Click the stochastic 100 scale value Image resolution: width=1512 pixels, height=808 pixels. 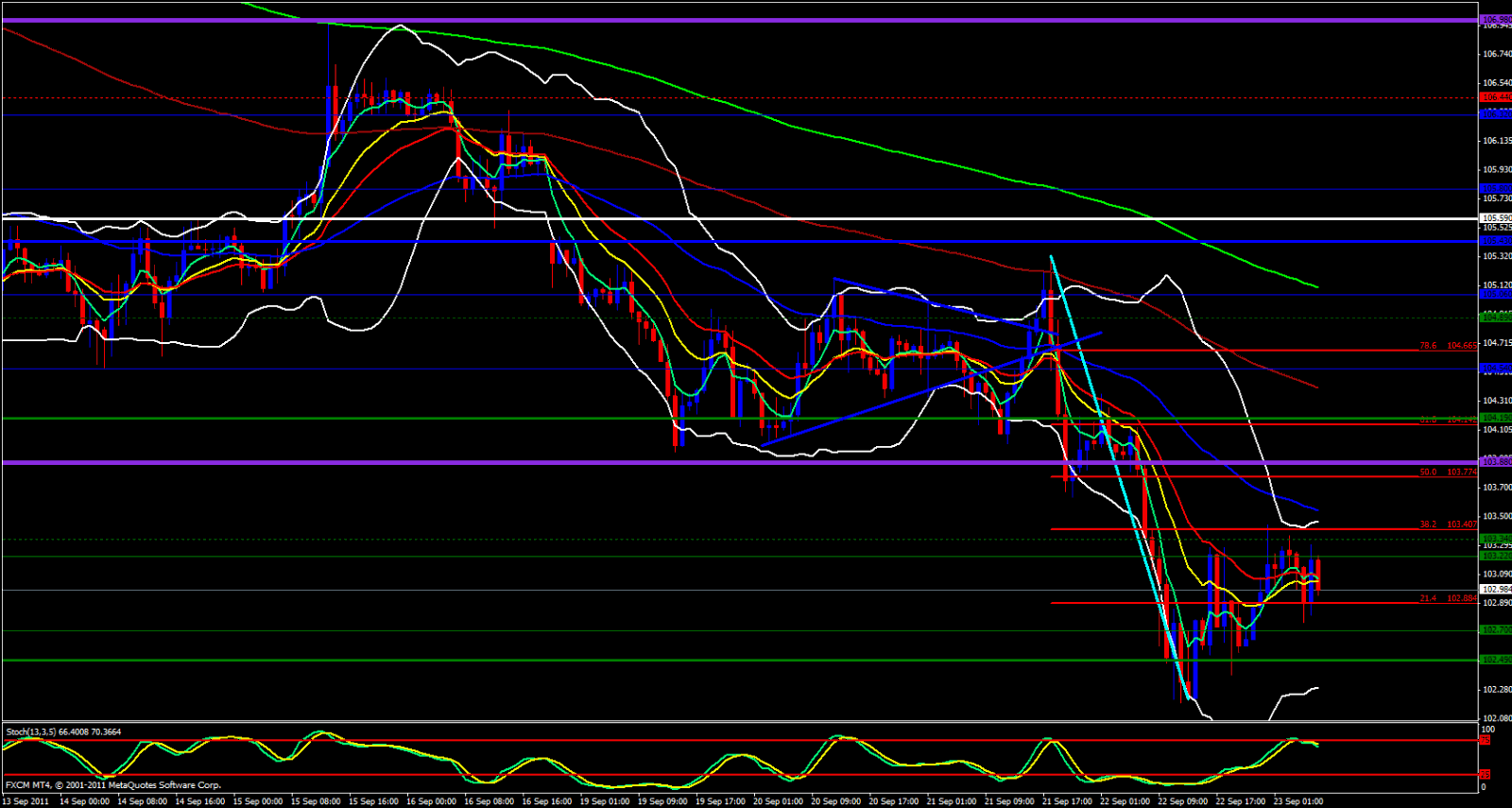[1487, 730]
